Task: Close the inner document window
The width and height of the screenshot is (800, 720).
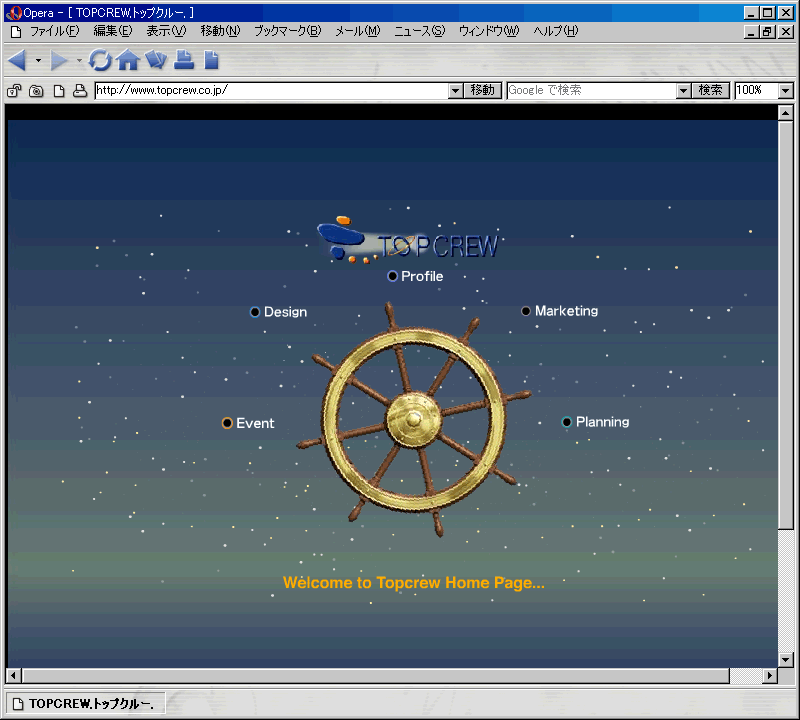Action: coord(786,32)
